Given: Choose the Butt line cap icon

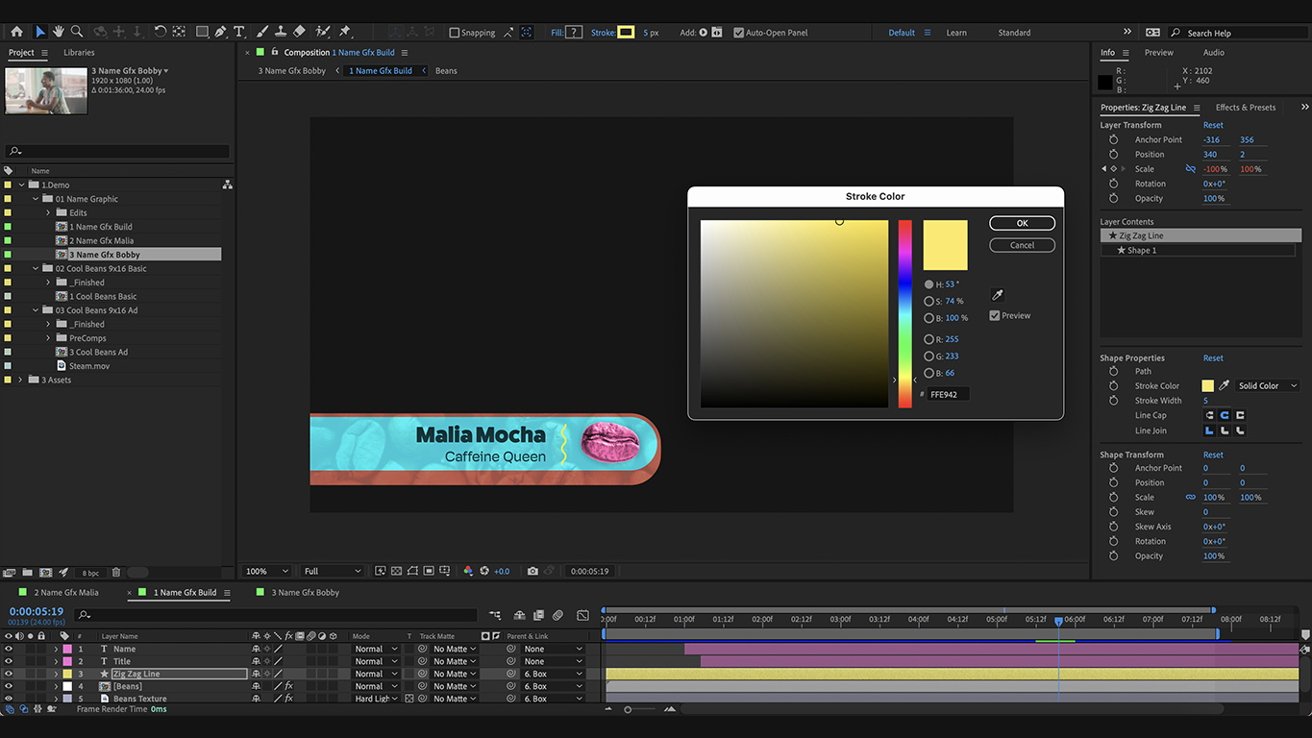Looking at the screenshot, I should pyautogui.click(x=1209, y=415).
